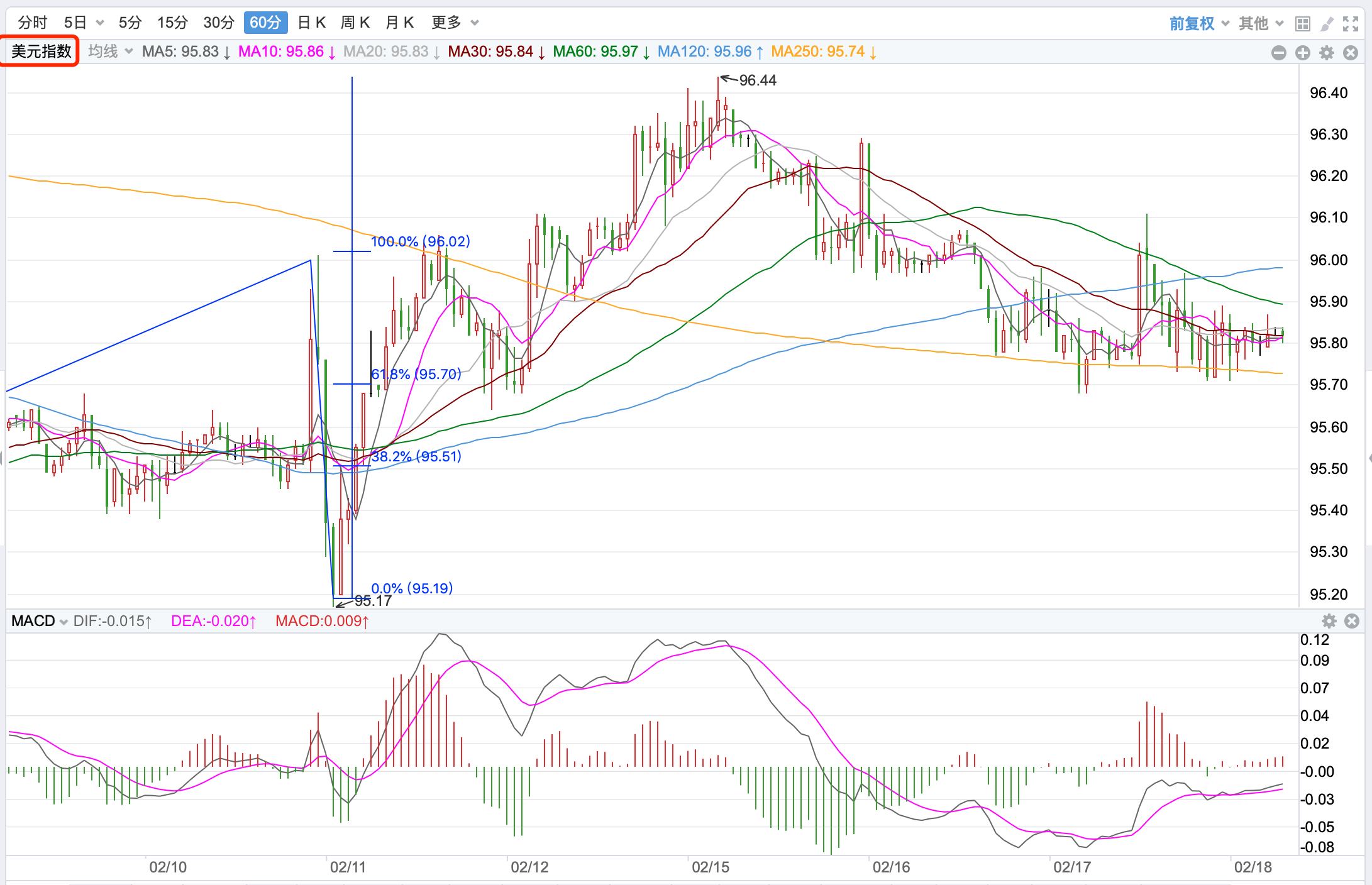Image resolution: width=1372 pixels, height=885 pixels.
Task: Remove the MACD indicator panel
Action: pos(1352,621)
